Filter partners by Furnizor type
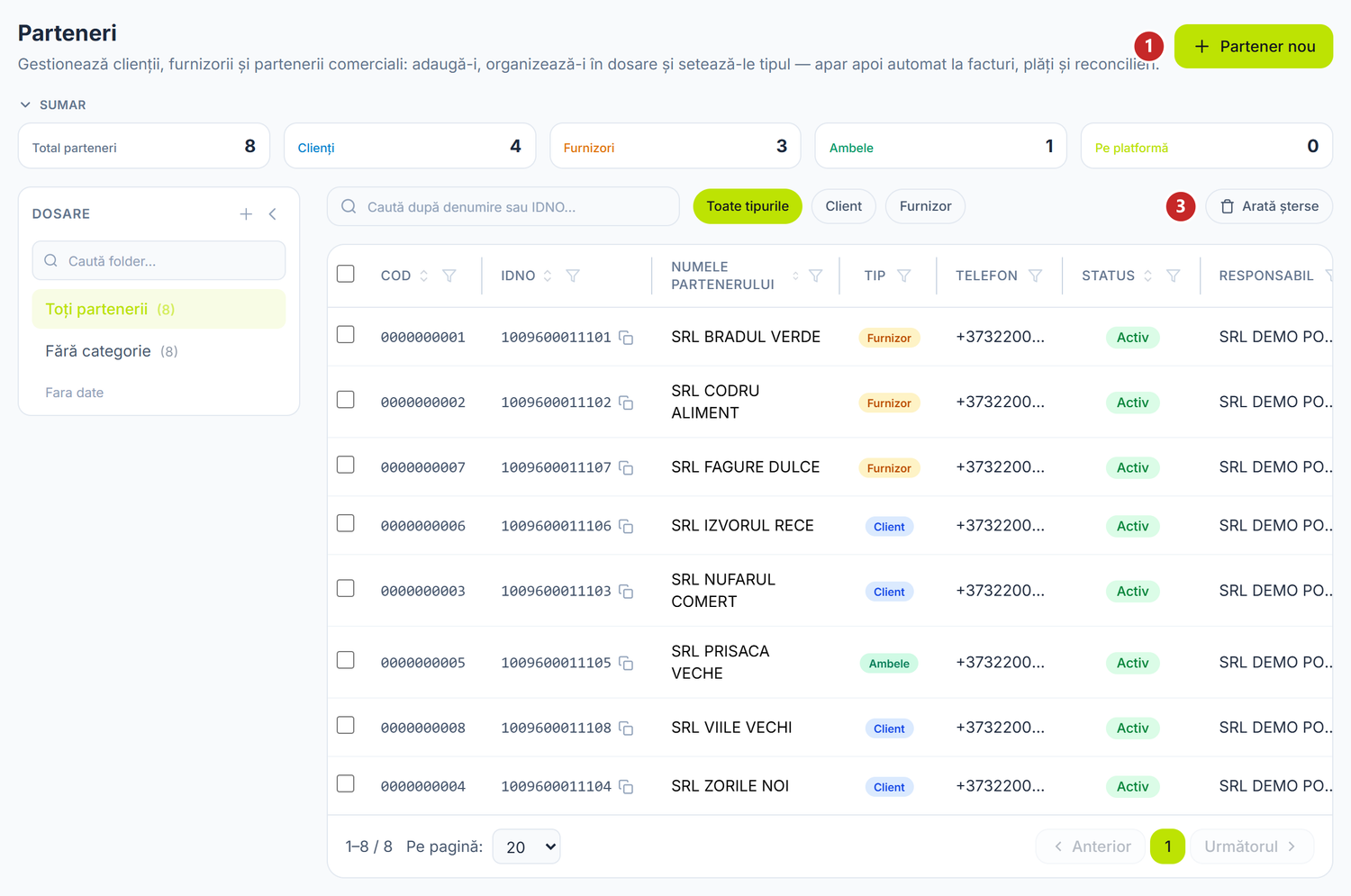 point(926,206)
